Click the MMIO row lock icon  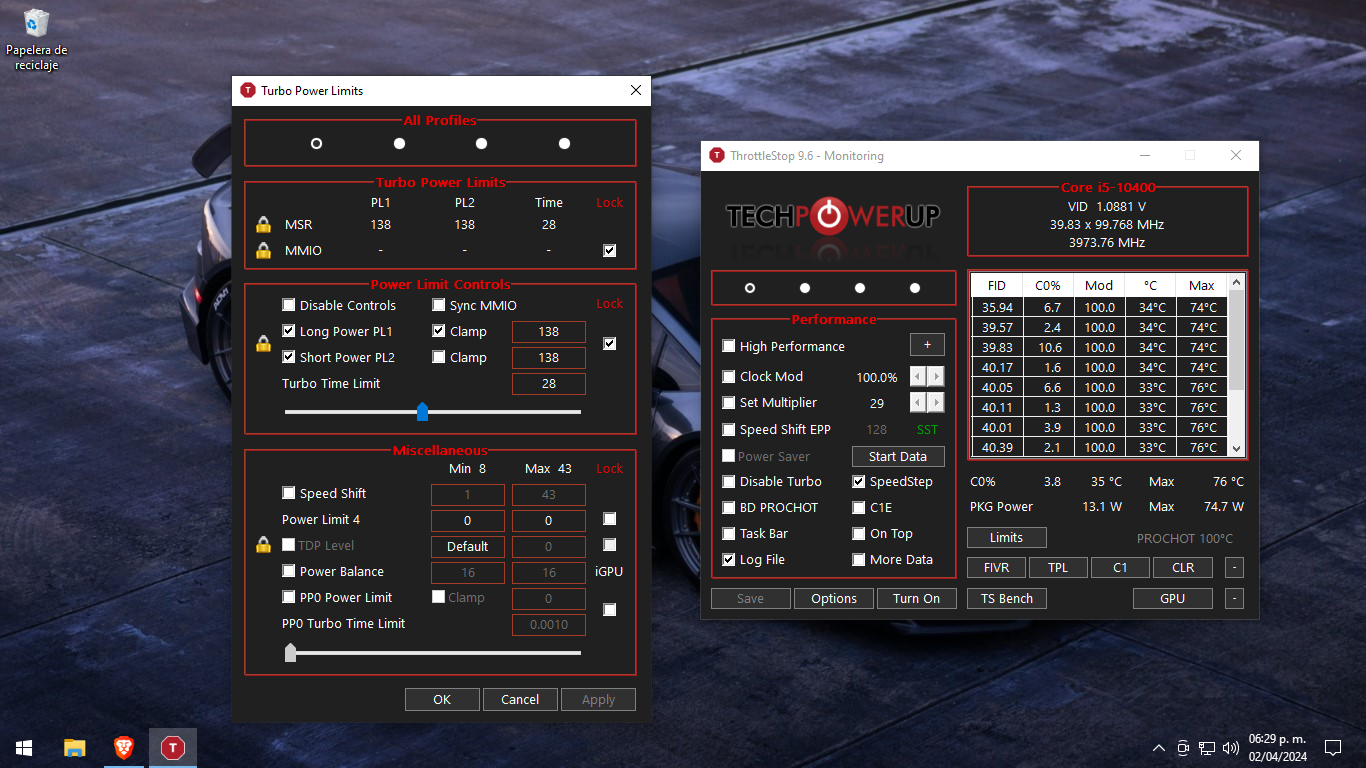pos(264,250)
